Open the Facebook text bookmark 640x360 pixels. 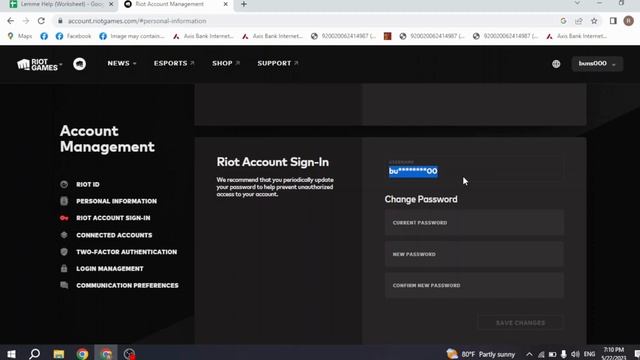(73, 36)
